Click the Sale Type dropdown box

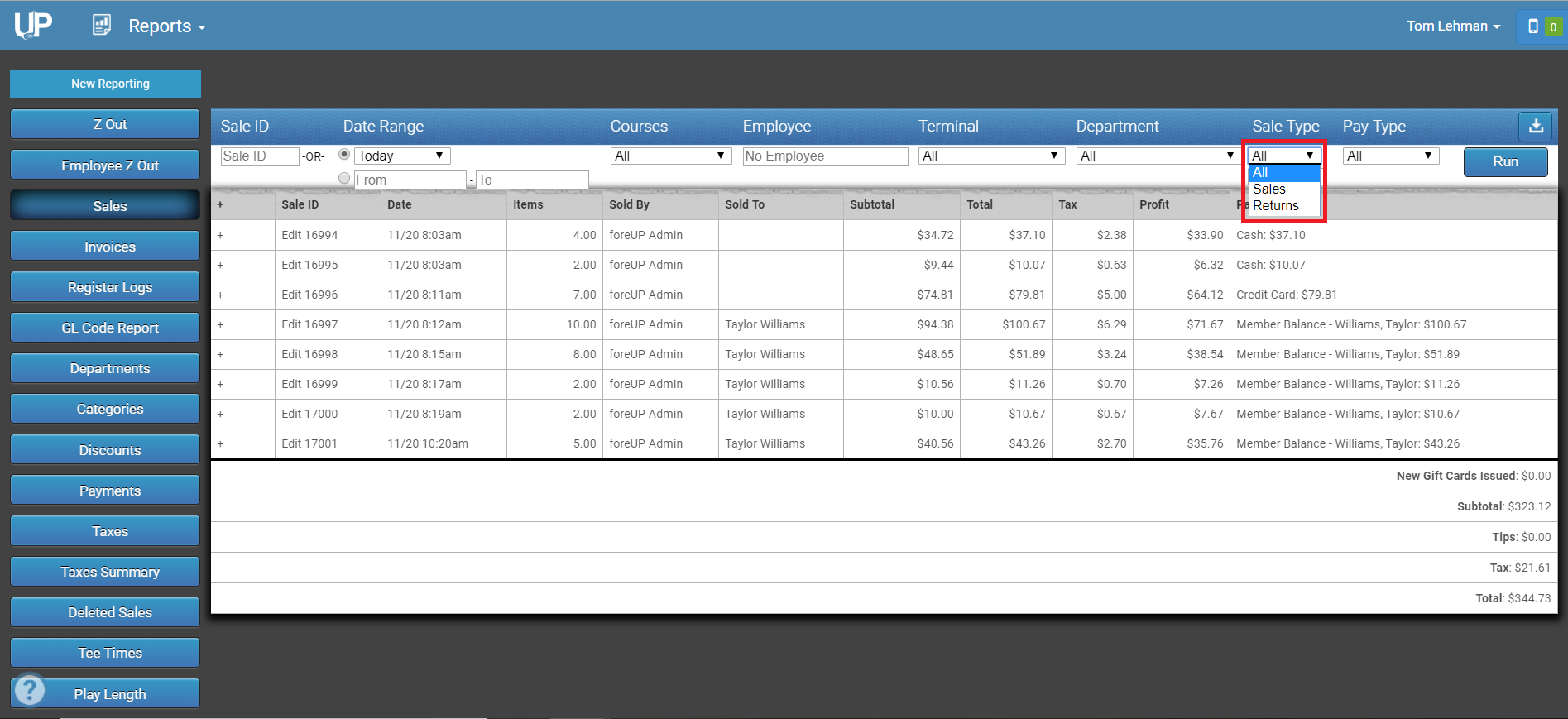(x=1284, y=156)
